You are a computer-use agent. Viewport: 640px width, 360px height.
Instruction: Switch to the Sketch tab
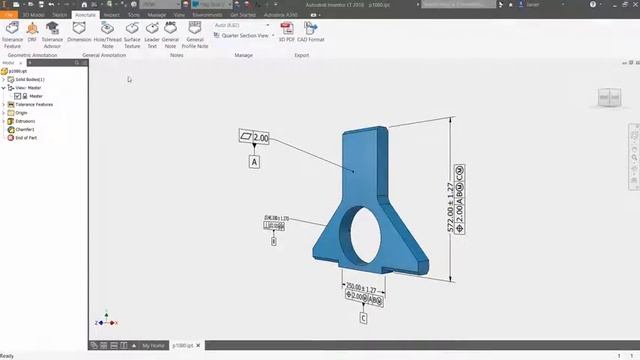(60, 15)
